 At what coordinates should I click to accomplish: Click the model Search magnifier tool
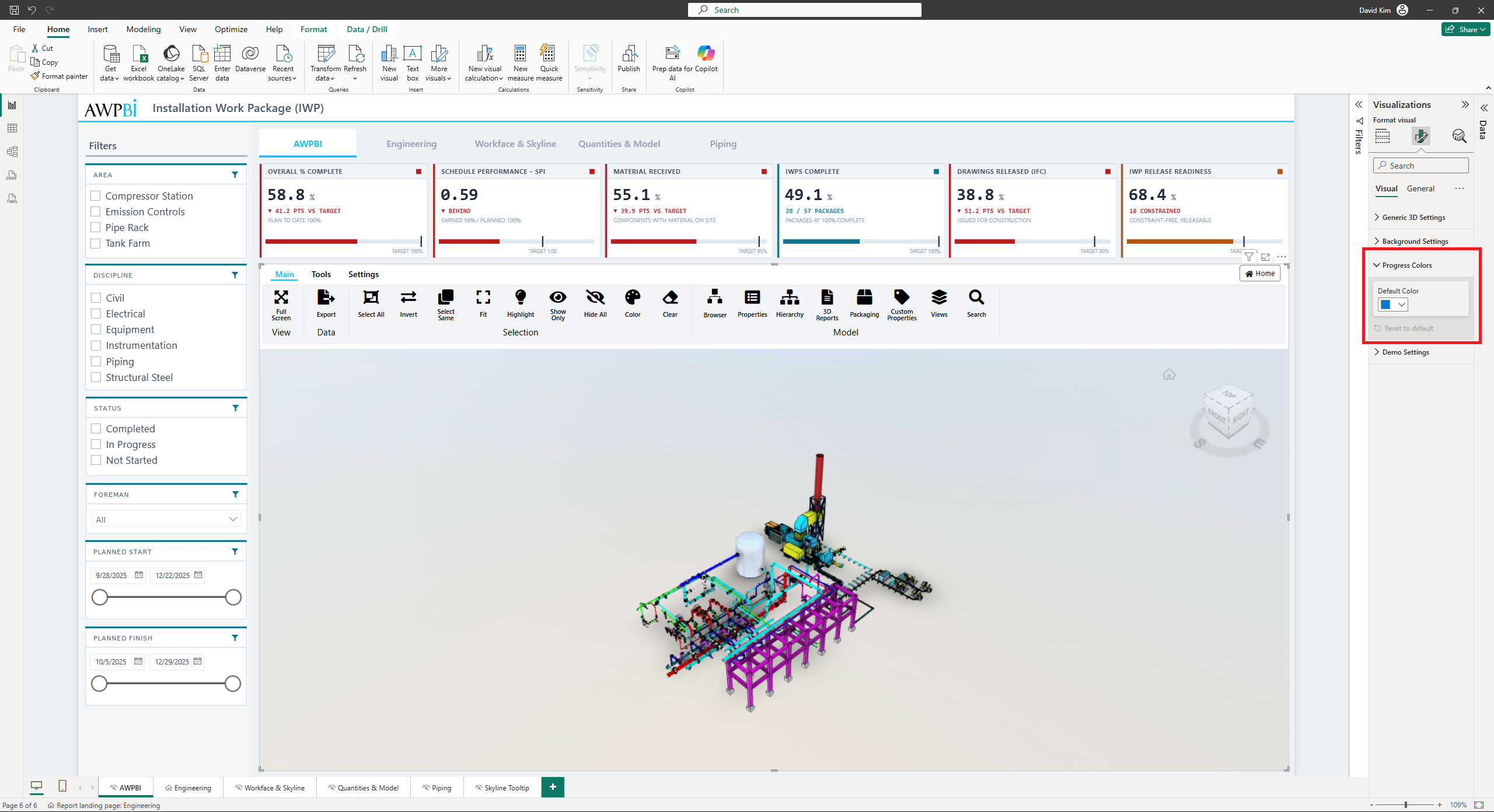[976, 304]
